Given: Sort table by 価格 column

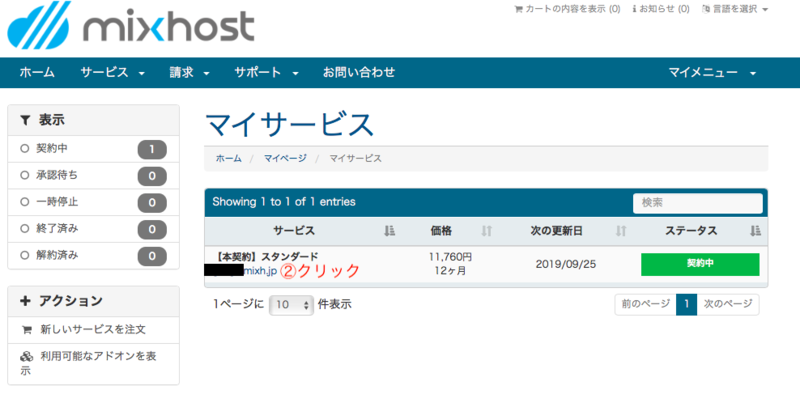Looking at the screenshot, I should click(452, 231).
